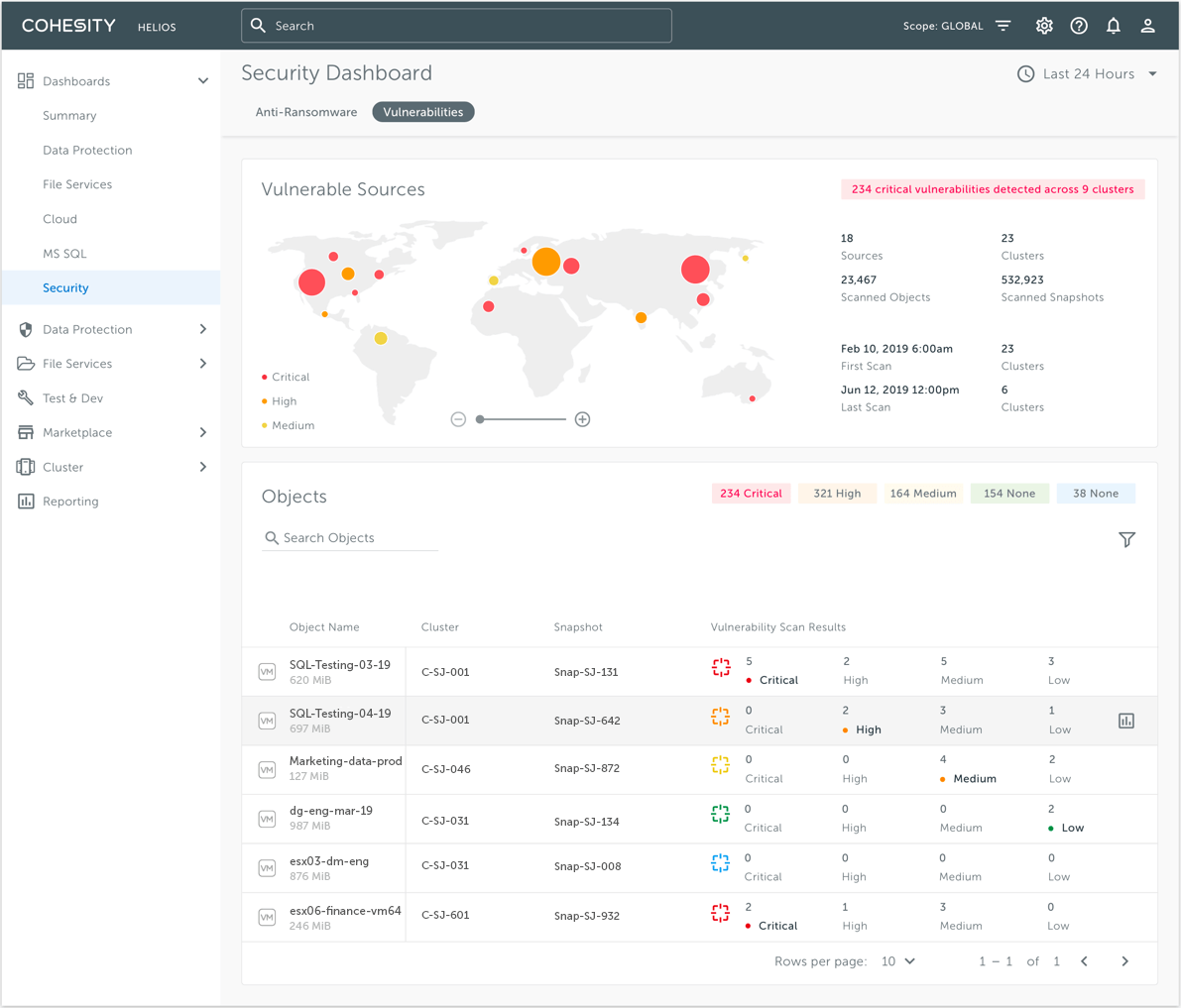
Task: Click the bar chart icon on SQL-Testing-04-19 row
Action: 1126,721
